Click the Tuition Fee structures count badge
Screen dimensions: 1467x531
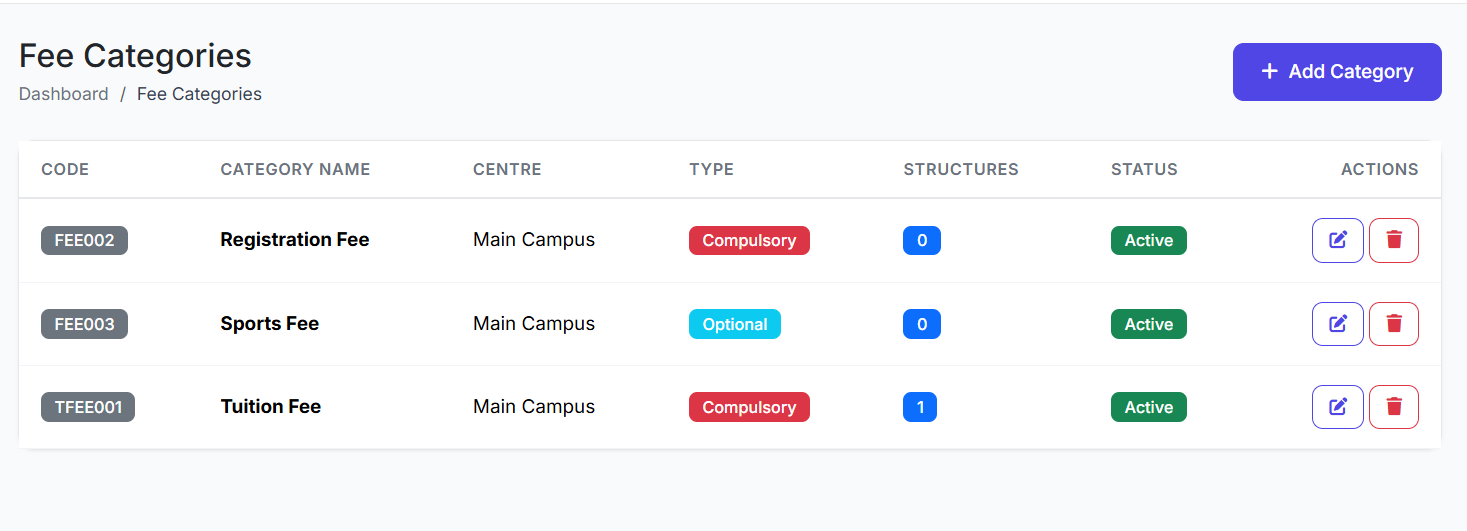(920, 407)
